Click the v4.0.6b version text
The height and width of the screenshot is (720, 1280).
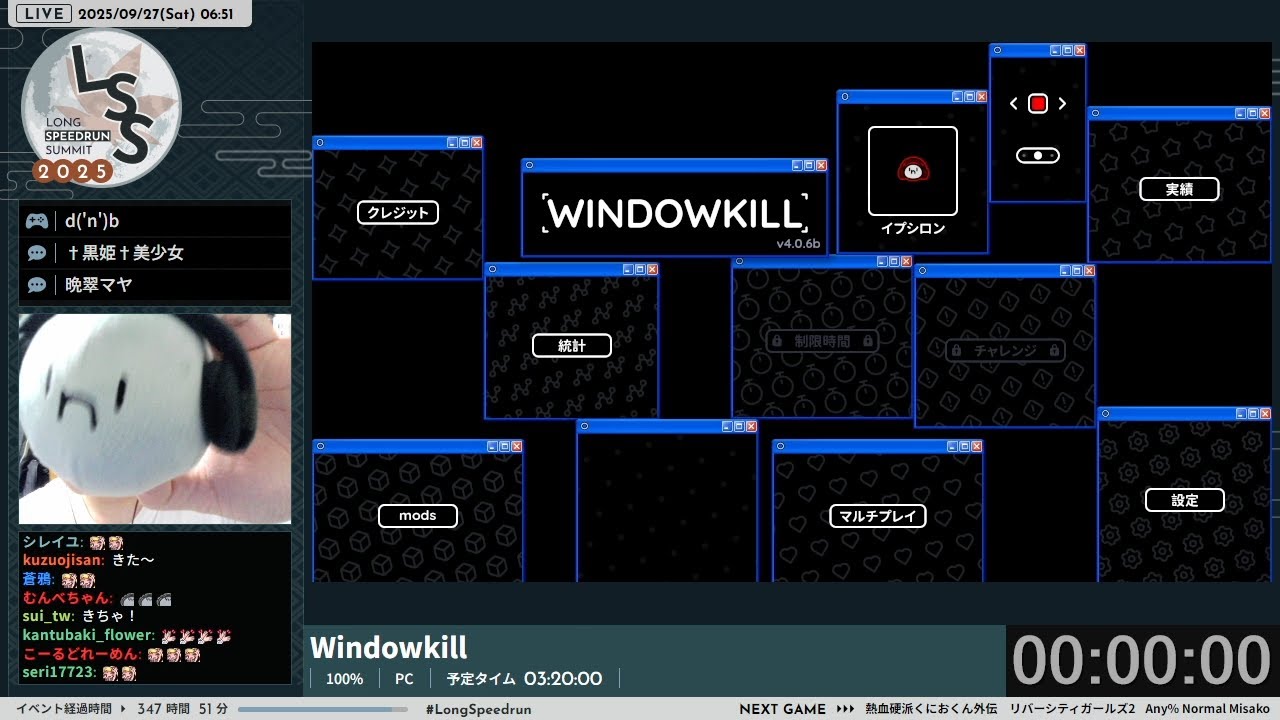pos(798,243)
